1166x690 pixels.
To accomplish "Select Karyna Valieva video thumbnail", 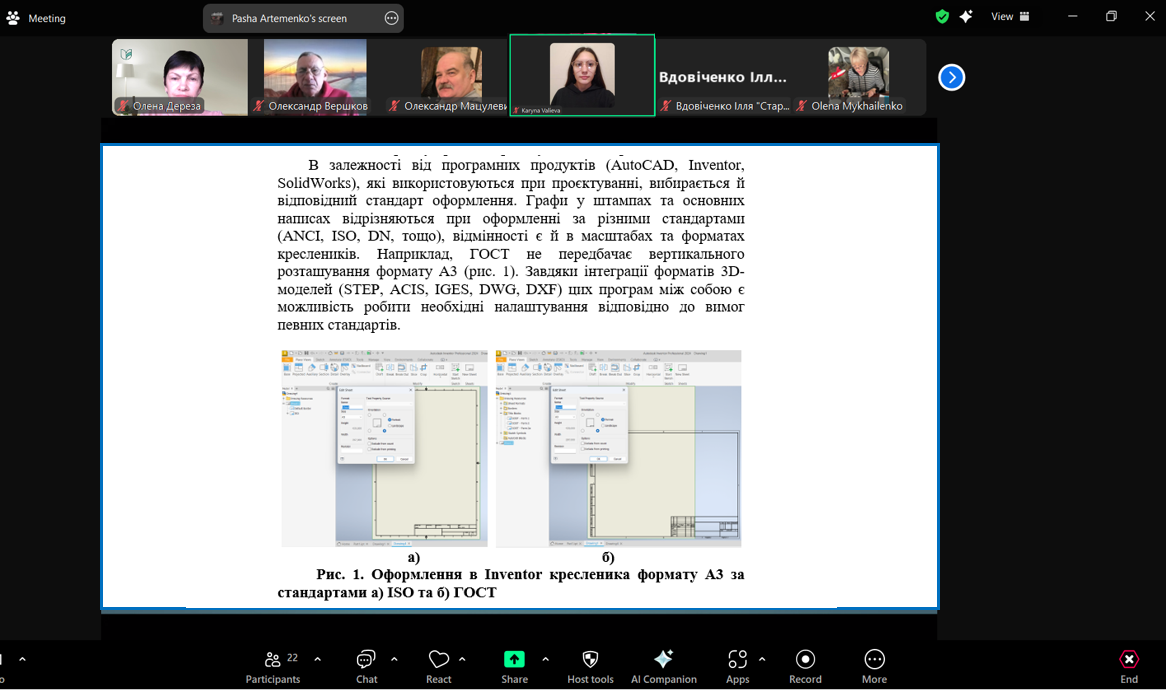I will 582,75.
